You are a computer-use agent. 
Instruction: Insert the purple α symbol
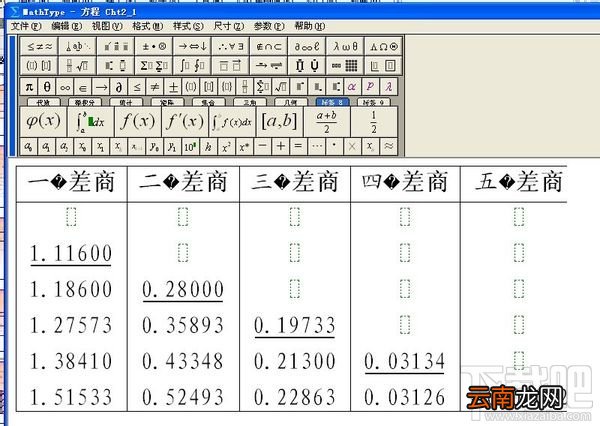[352, 87]
